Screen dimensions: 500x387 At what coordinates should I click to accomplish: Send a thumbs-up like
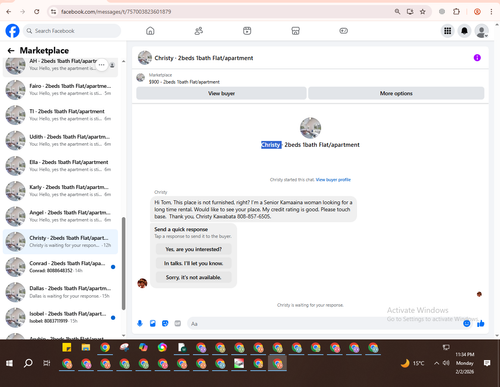pyautogui.click(x=481, y=323)
